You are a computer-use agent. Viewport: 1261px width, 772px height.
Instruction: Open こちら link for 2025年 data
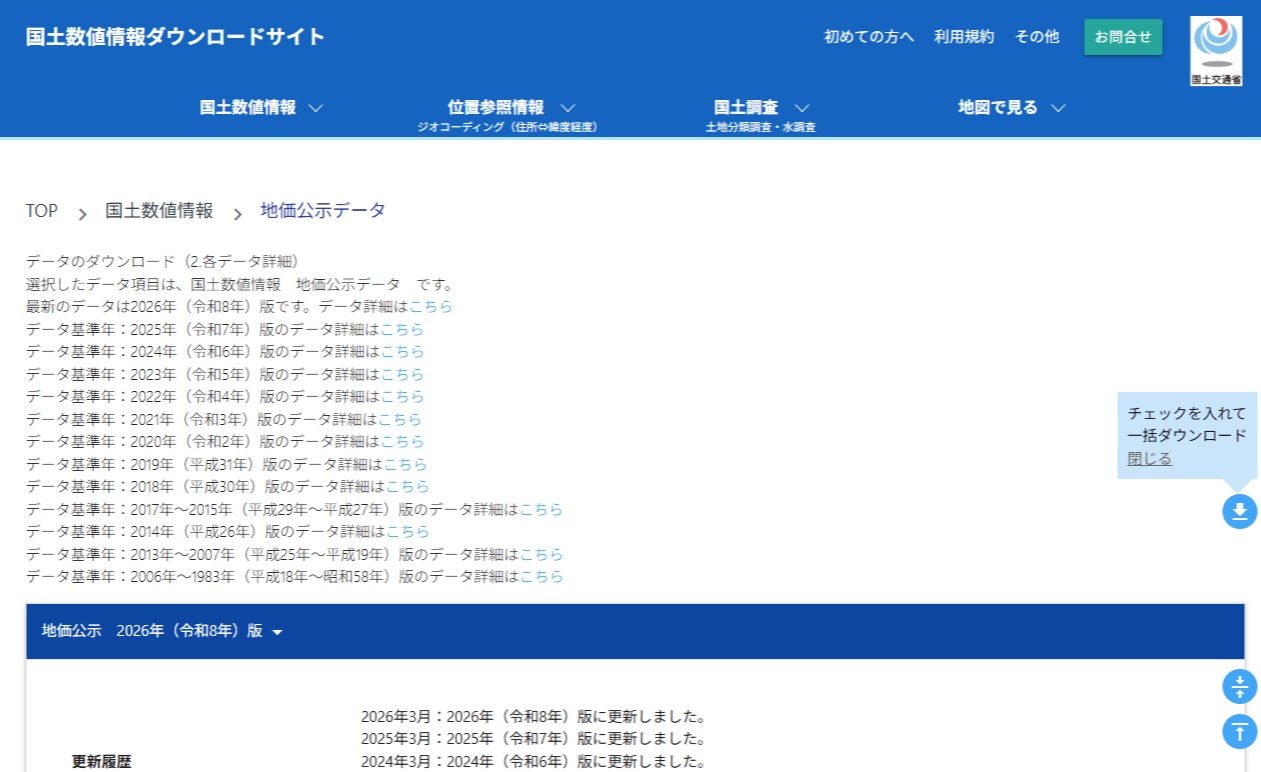pyautogui.click(x=402, y=329)
